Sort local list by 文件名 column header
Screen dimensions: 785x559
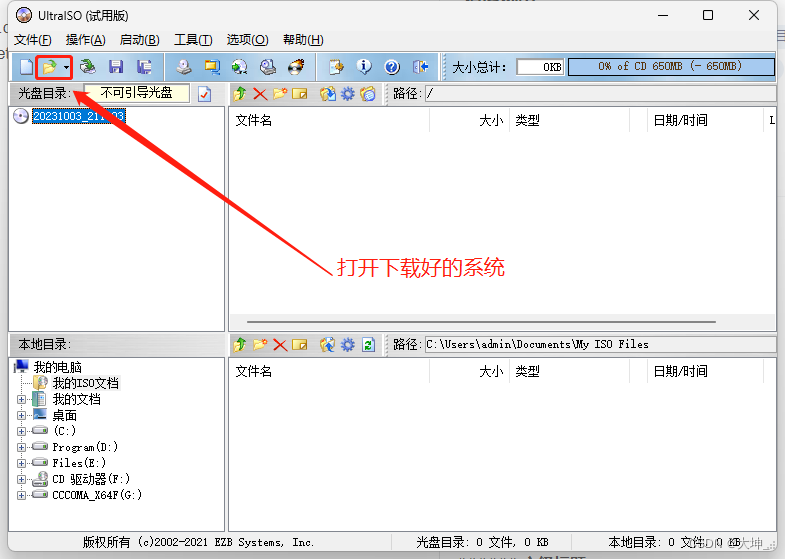pos(254,371)
